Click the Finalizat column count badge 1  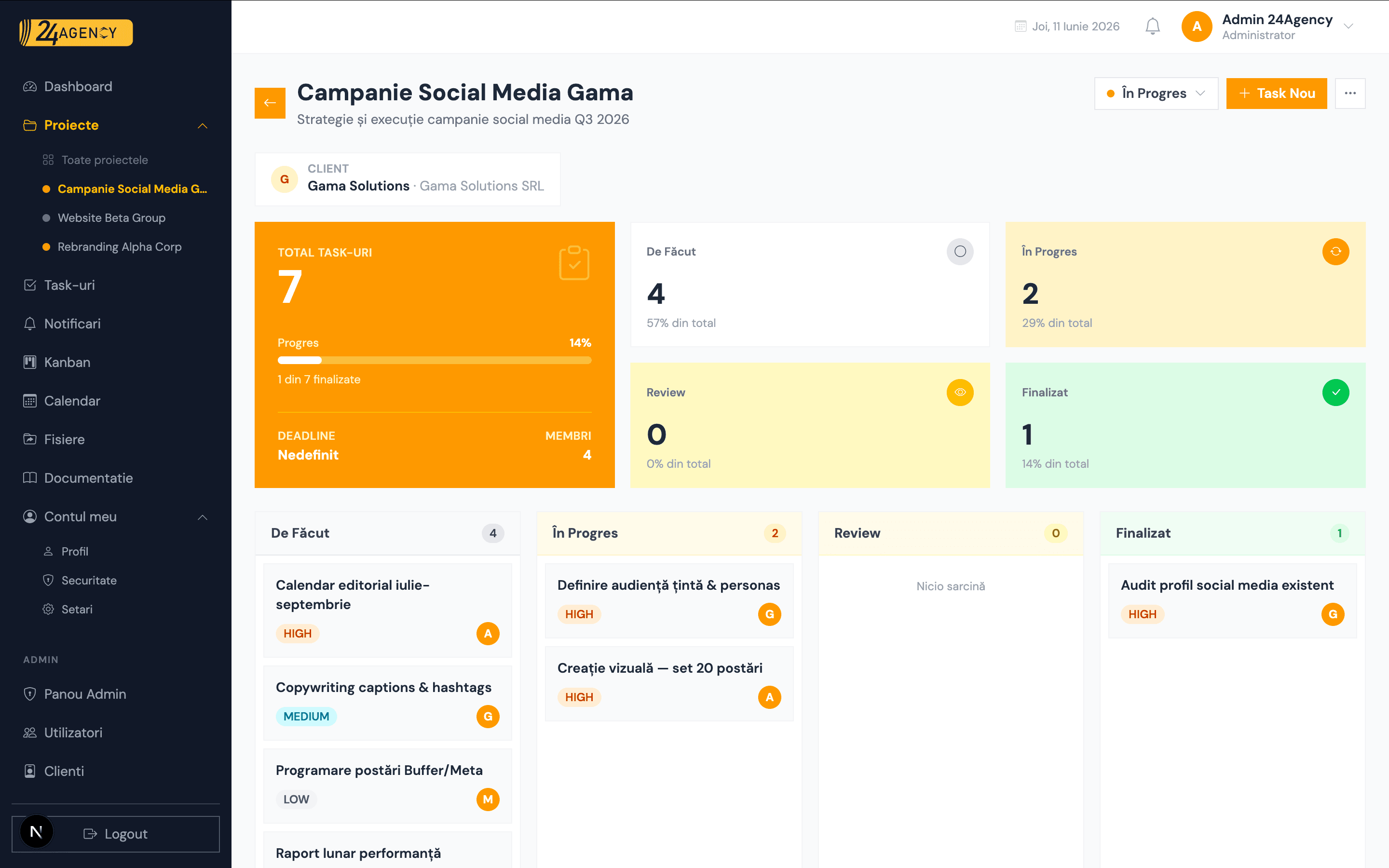[1339, 533]
